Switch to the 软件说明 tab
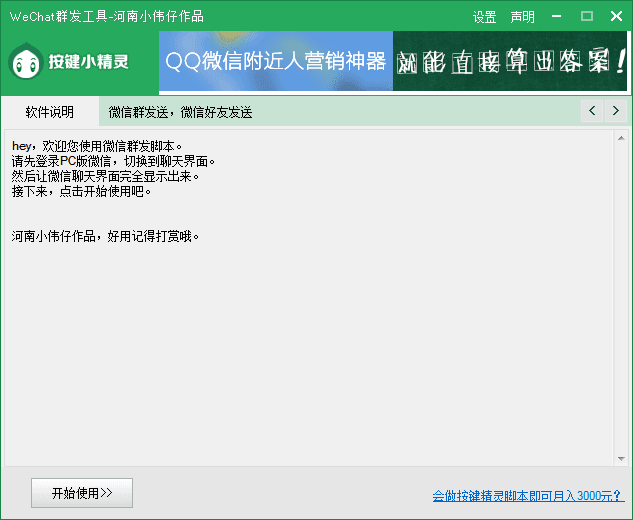 pyautogui.click(x=50, y=112)
